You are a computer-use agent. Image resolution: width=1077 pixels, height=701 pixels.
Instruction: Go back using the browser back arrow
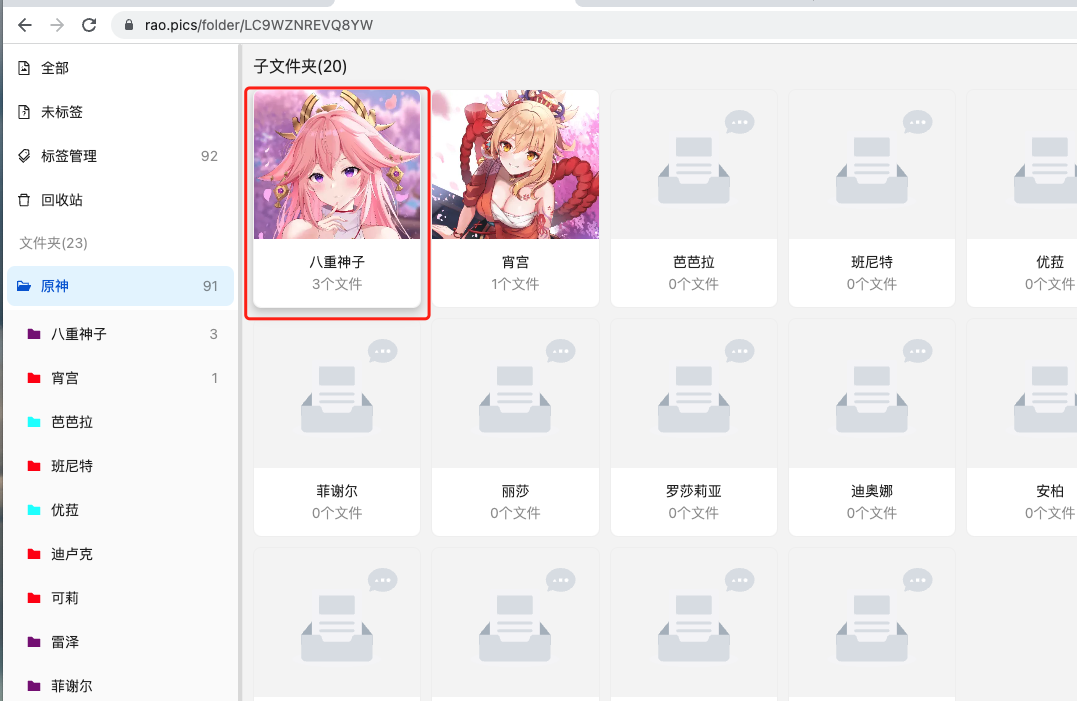(x=24, y=25)
